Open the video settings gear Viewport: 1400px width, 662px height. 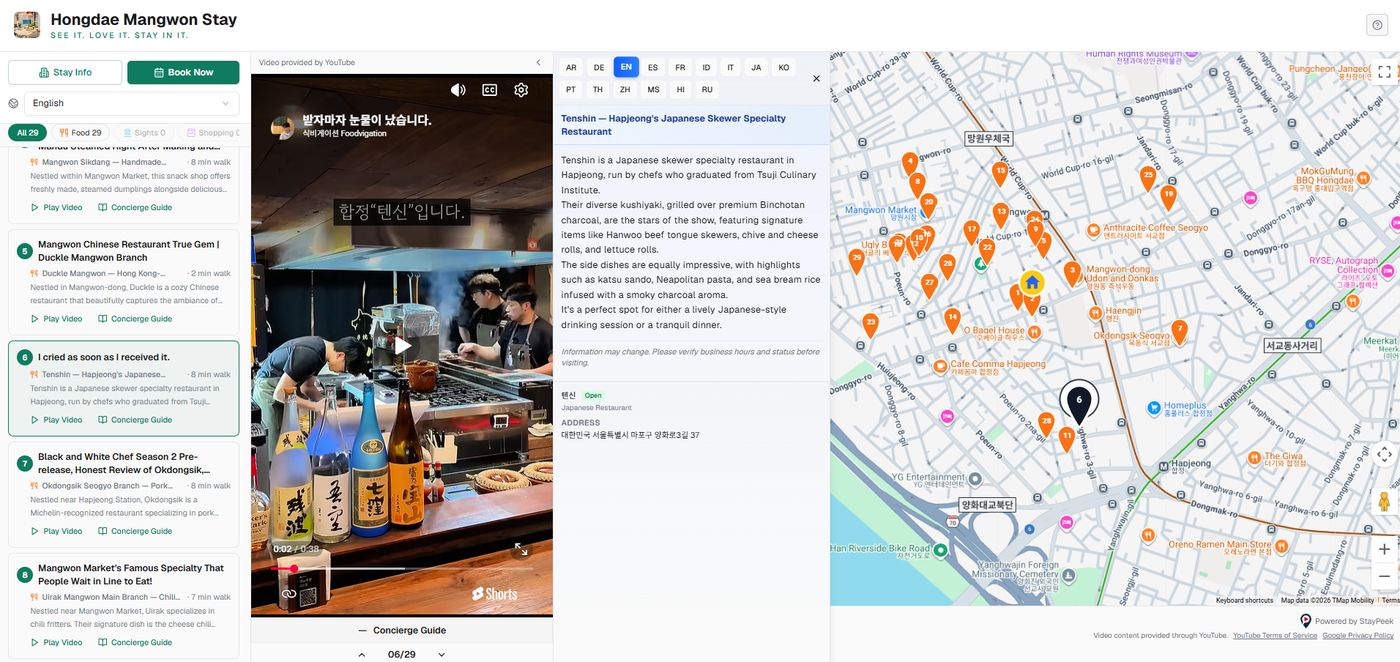(x=521, y=90)
